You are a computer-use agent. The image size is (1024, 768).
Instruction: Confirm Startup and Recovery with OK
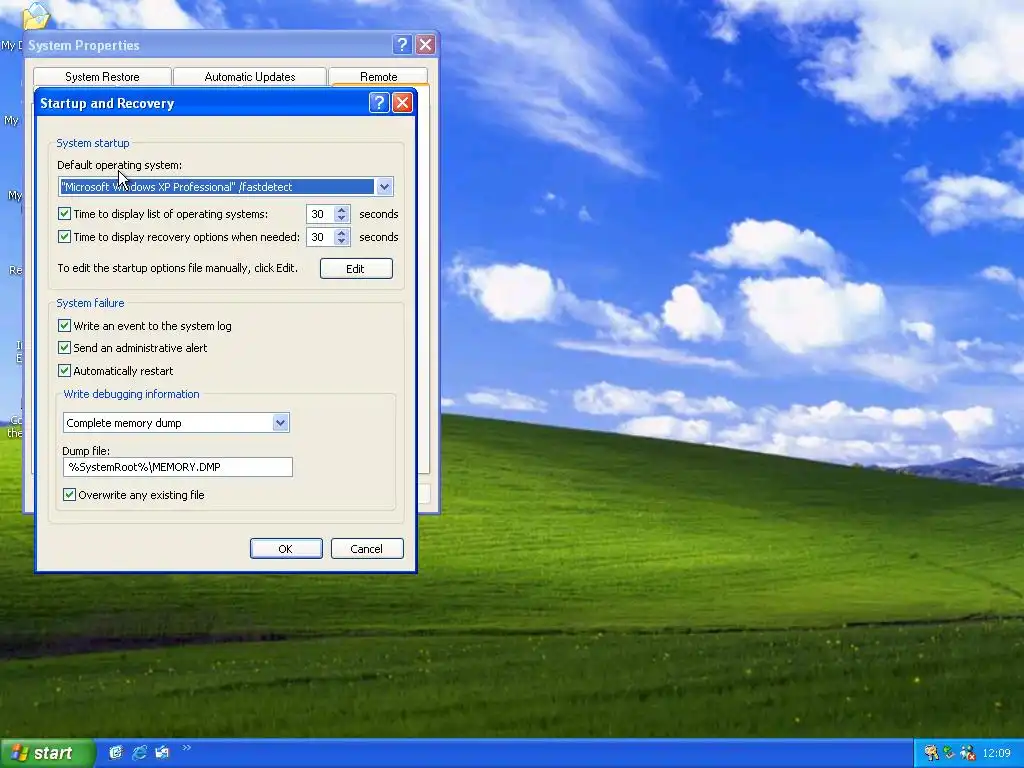(x=286, y=549)
